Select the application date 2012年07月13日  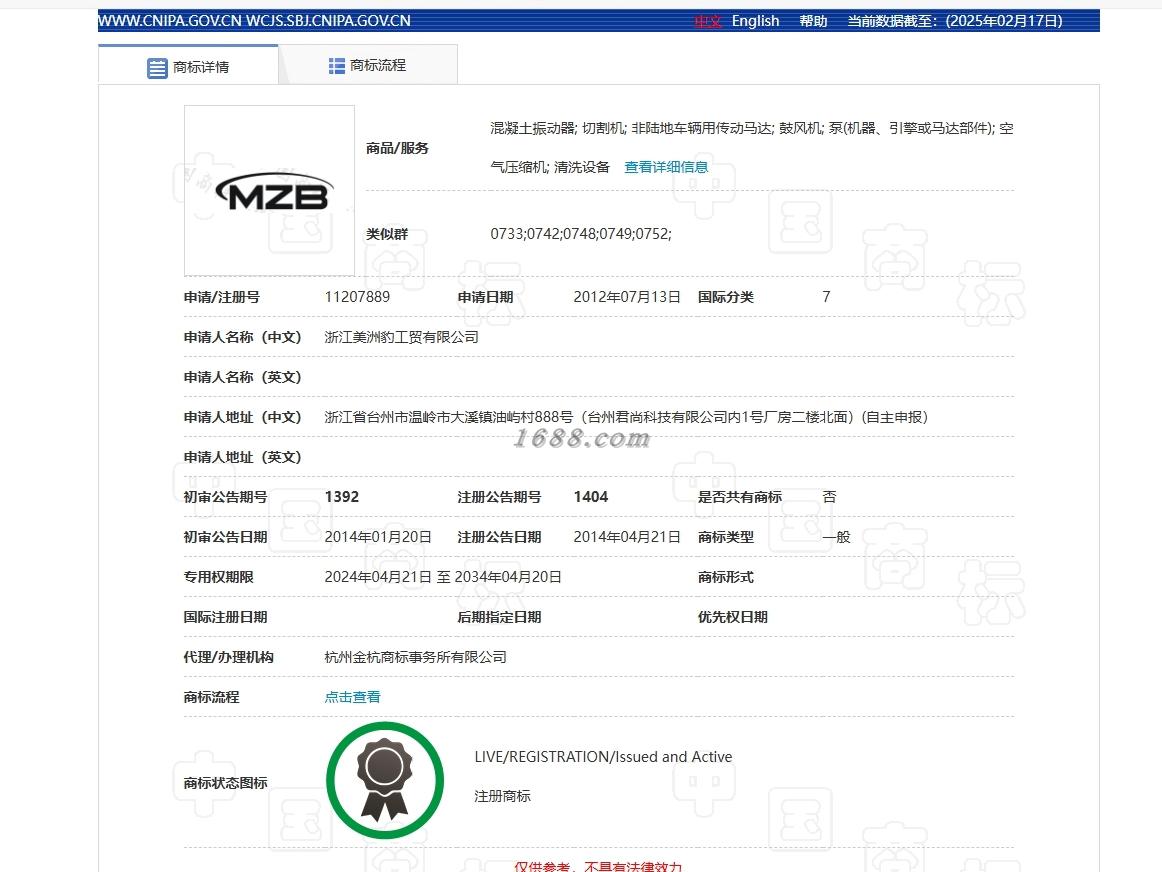(627, 297)
